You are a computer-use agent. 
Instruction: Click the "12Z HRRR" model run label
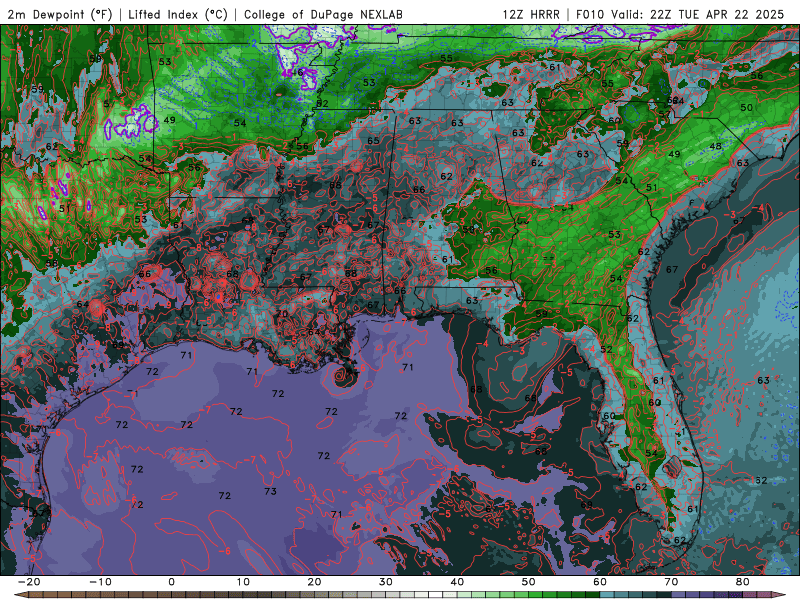point(531,14)
